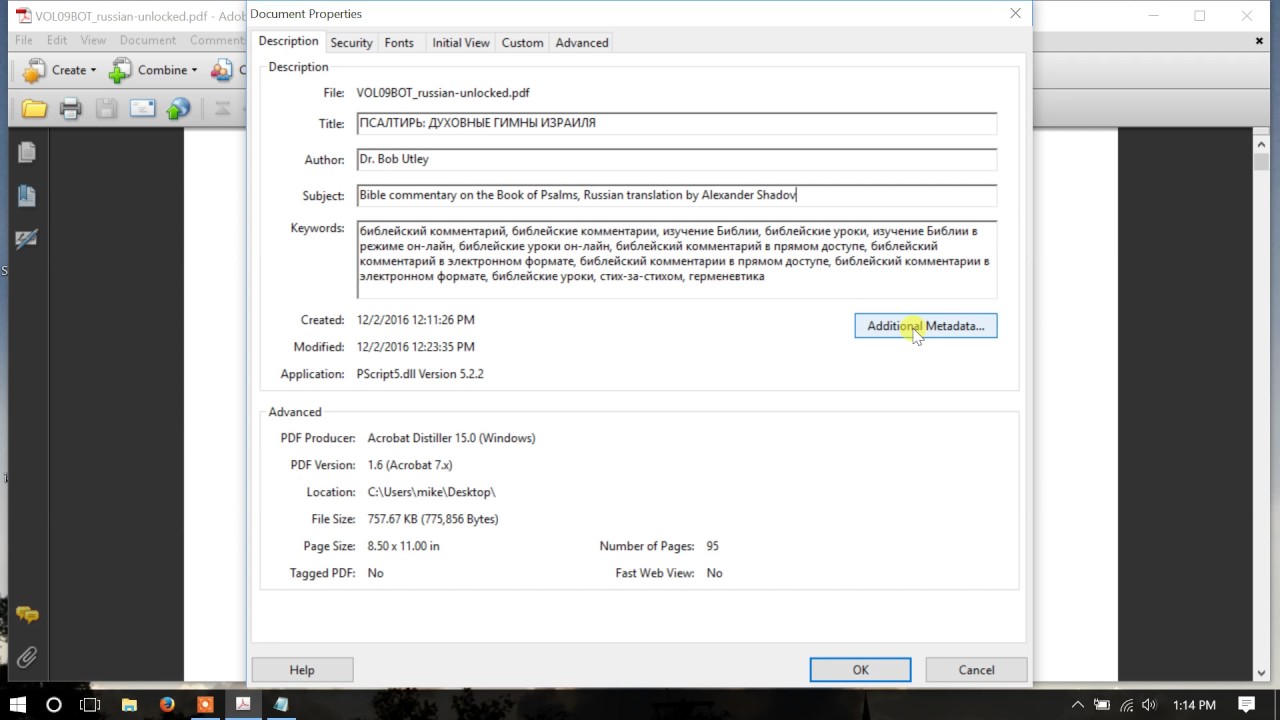Show hidden tray icons chevron
The width and height of the screenshot is (1280, 720).
pyautogui.click(x=1078, y=705)
